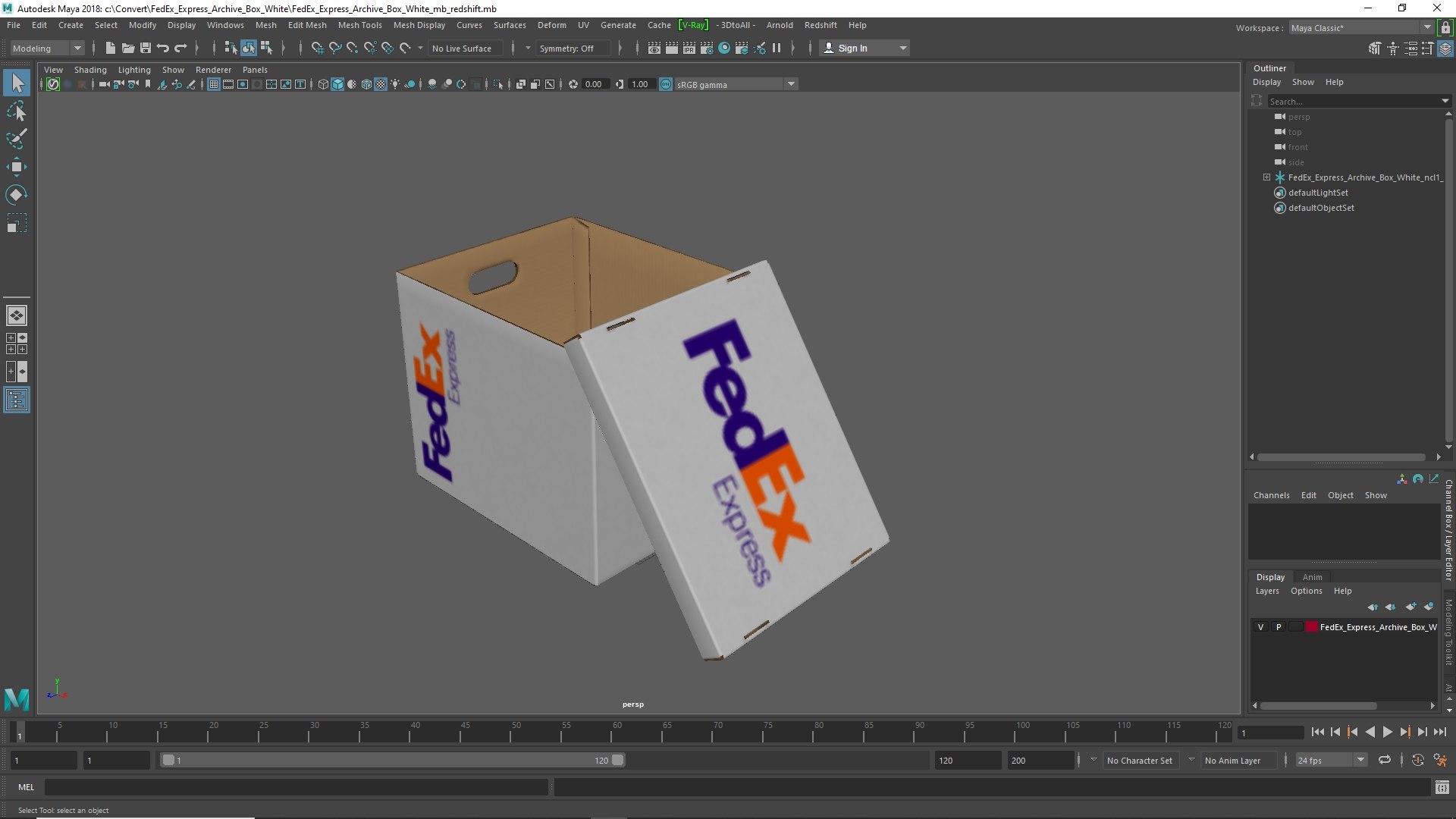The height and width of the screenshot is (819, 1456).
Task: Open Hypershade window
Action: [x=724, y=48]
